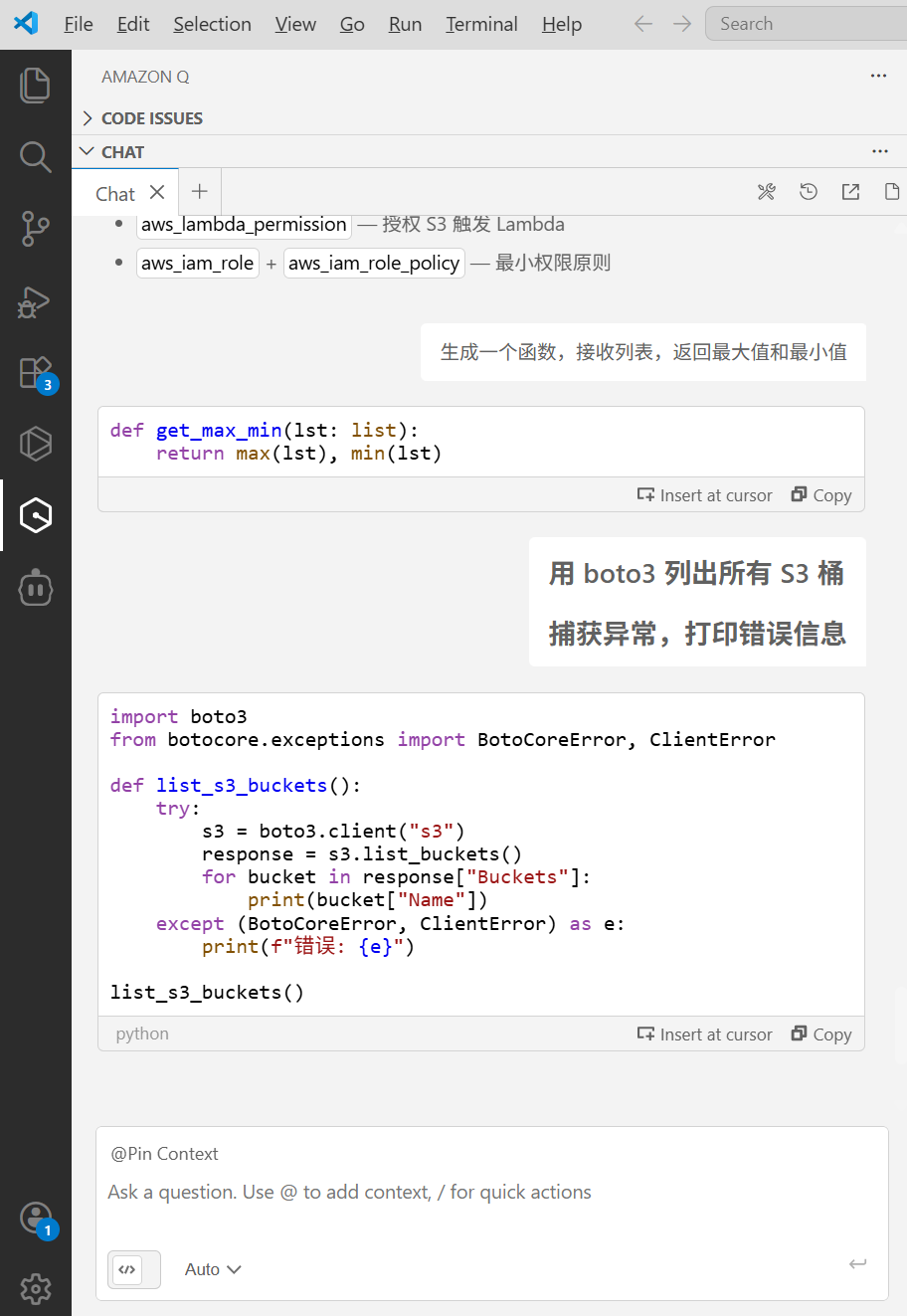Click the VS Code logo icon
The height and width of the screenshot is (1316, 907).
(25, 23)
